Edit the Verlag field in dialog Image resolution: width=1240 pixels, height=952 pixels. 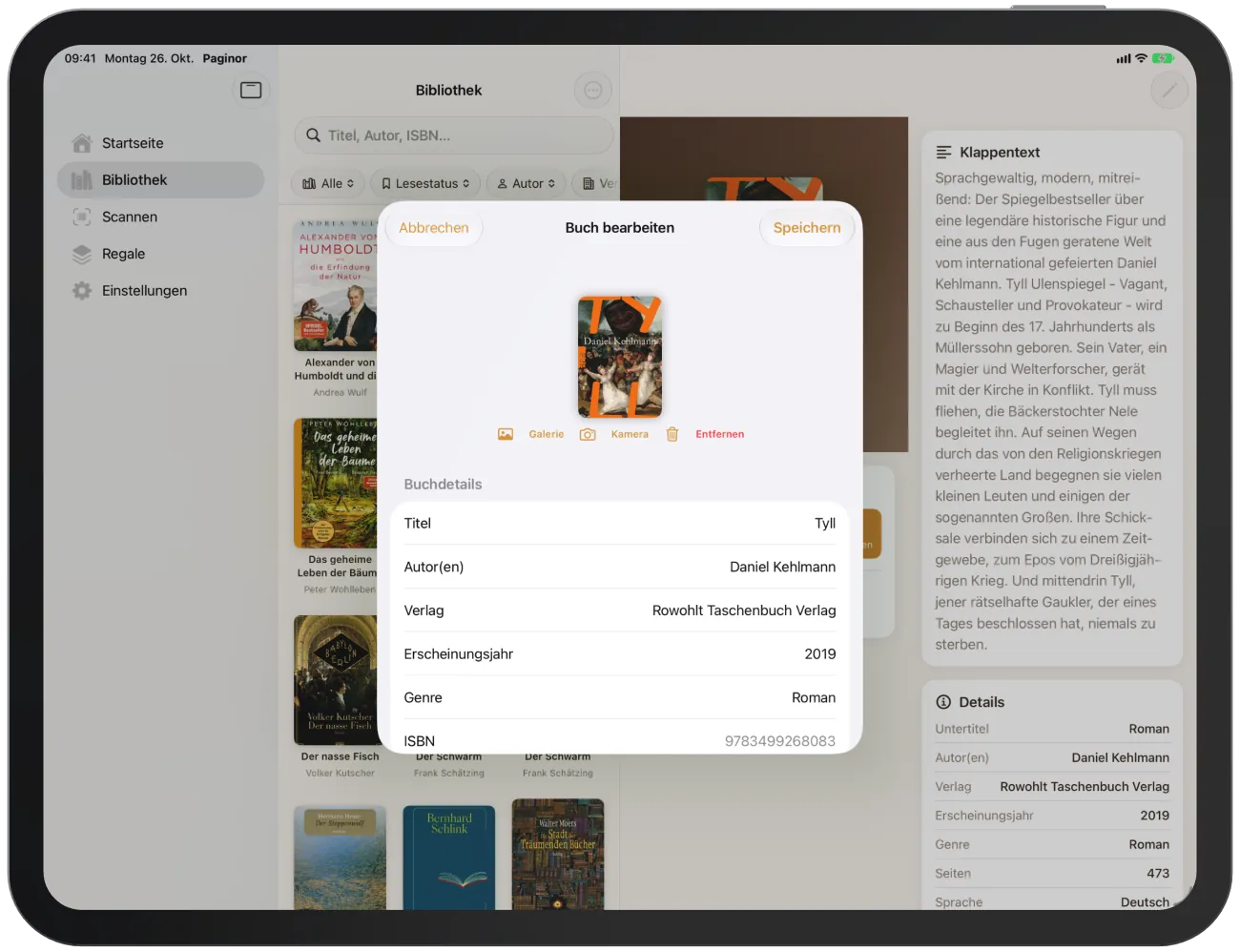[x=620, y=611]
